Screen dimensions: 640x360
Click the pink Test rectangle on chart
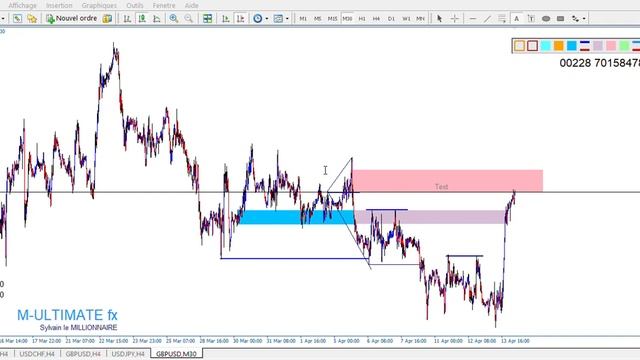447,181
